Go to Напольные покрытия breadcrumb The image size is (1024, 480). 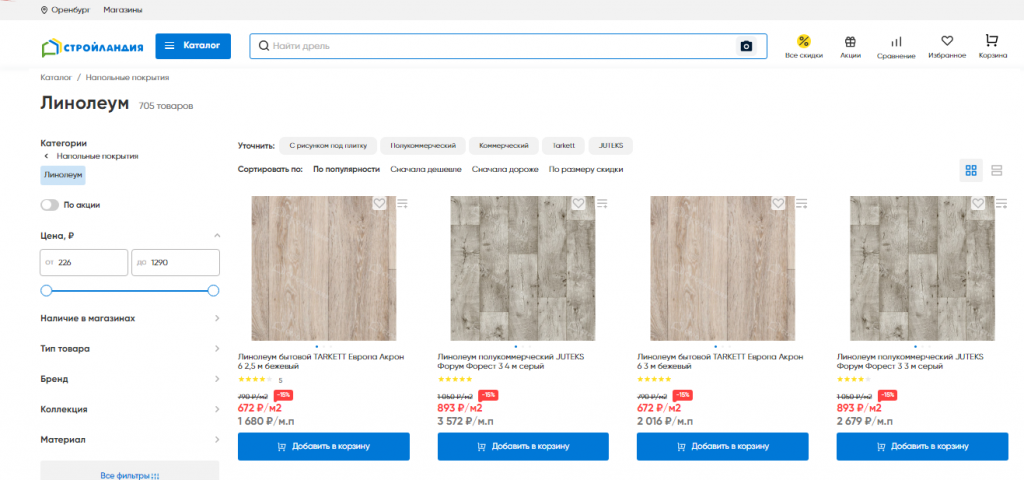pyautogui.click(x=127, y=77)
